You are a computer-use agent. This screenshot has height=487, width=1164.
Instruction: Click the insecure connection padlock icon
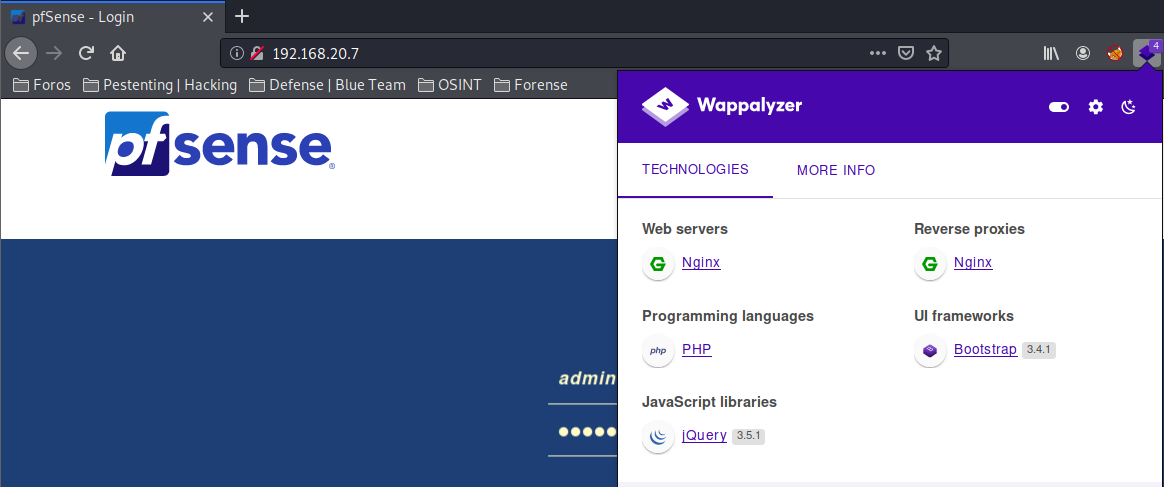[257, 53]
